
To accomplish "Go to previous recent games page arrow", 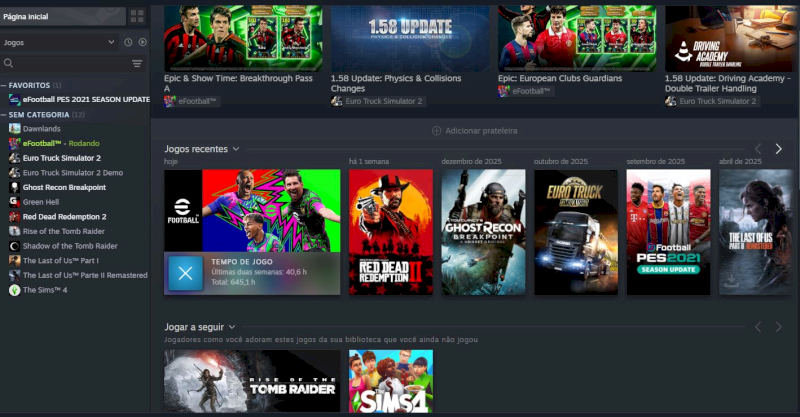I will coord(758,149).
